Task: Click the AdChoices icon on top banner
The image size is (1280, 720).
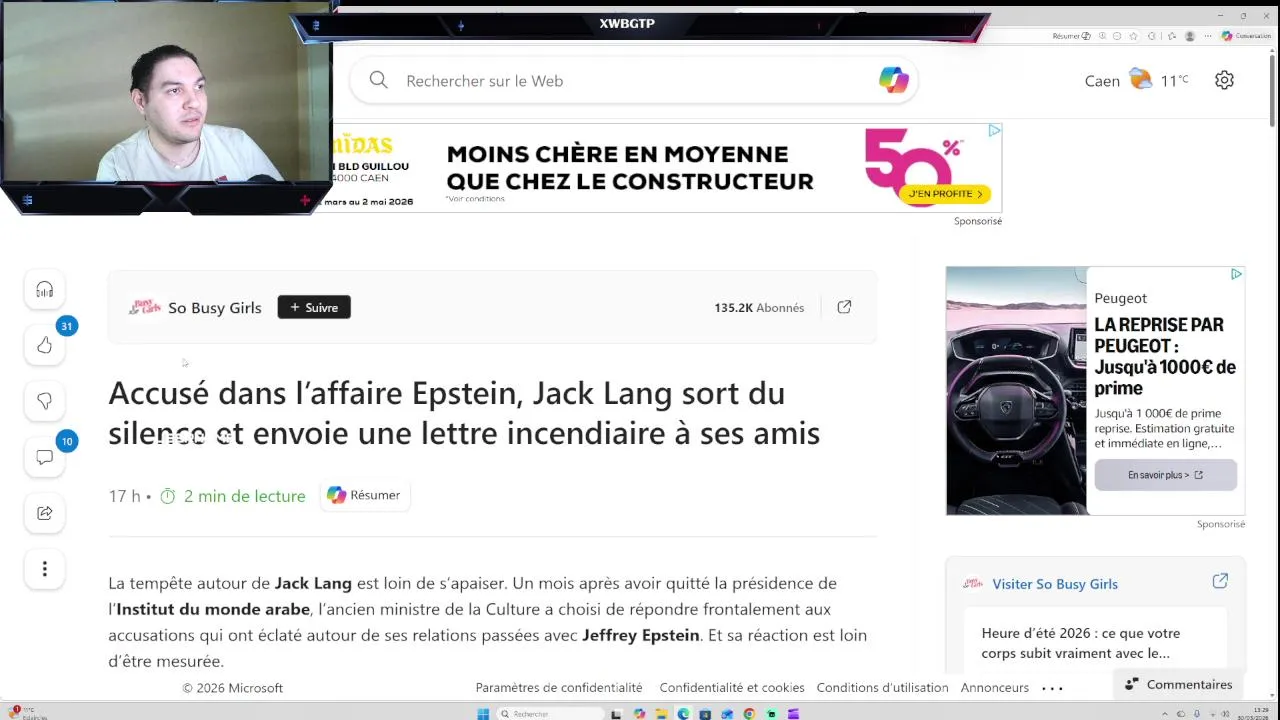Action: point(994,131)
